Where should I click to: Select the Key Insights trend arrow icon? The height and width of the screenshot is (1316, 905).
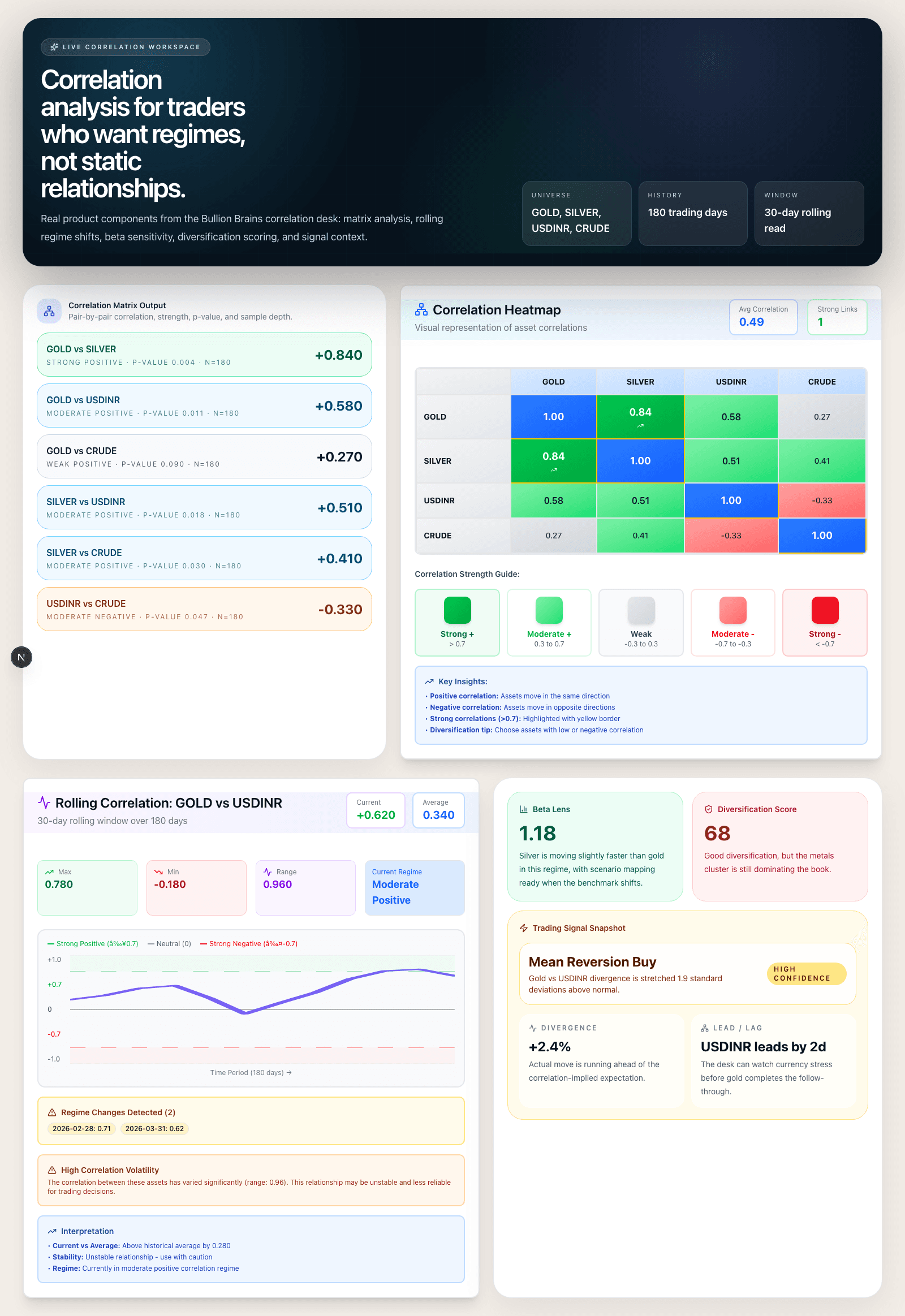point(430,681)
